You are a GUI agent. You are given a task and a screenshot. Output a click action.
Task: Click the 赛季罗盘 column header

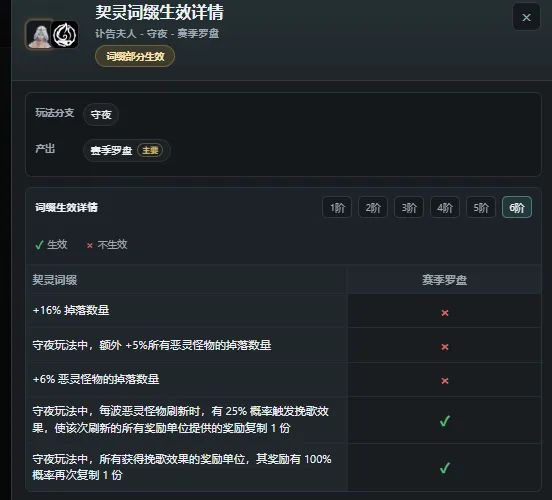pos(444,280)
